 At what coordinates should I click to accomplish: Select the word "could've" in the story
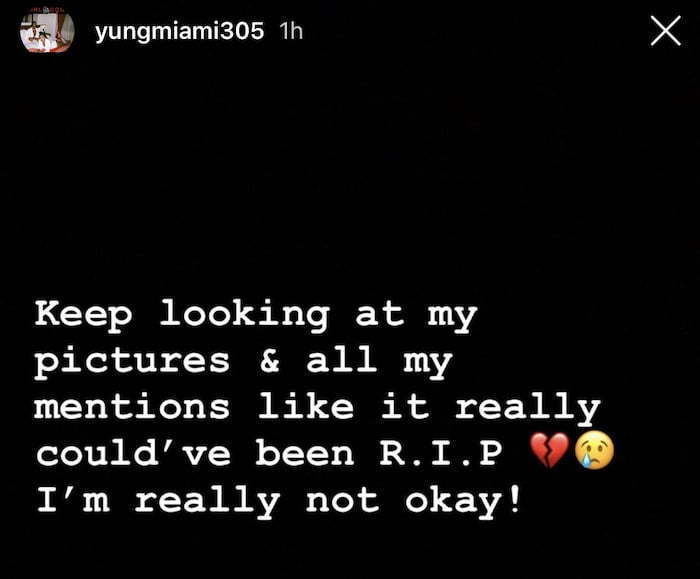point(133,452)
